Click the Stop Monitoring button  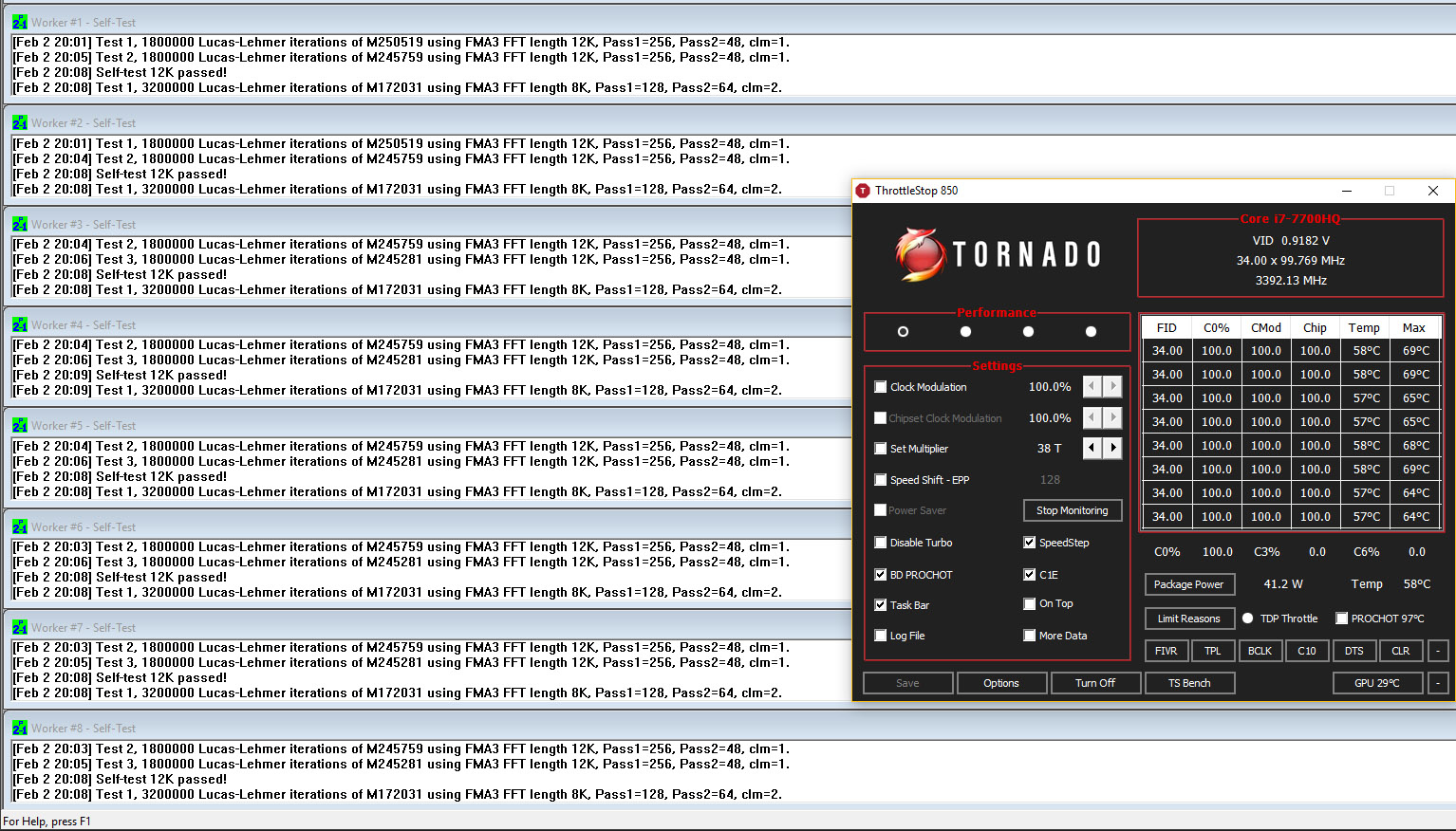pyautogui.click(x=1073, y=510)
